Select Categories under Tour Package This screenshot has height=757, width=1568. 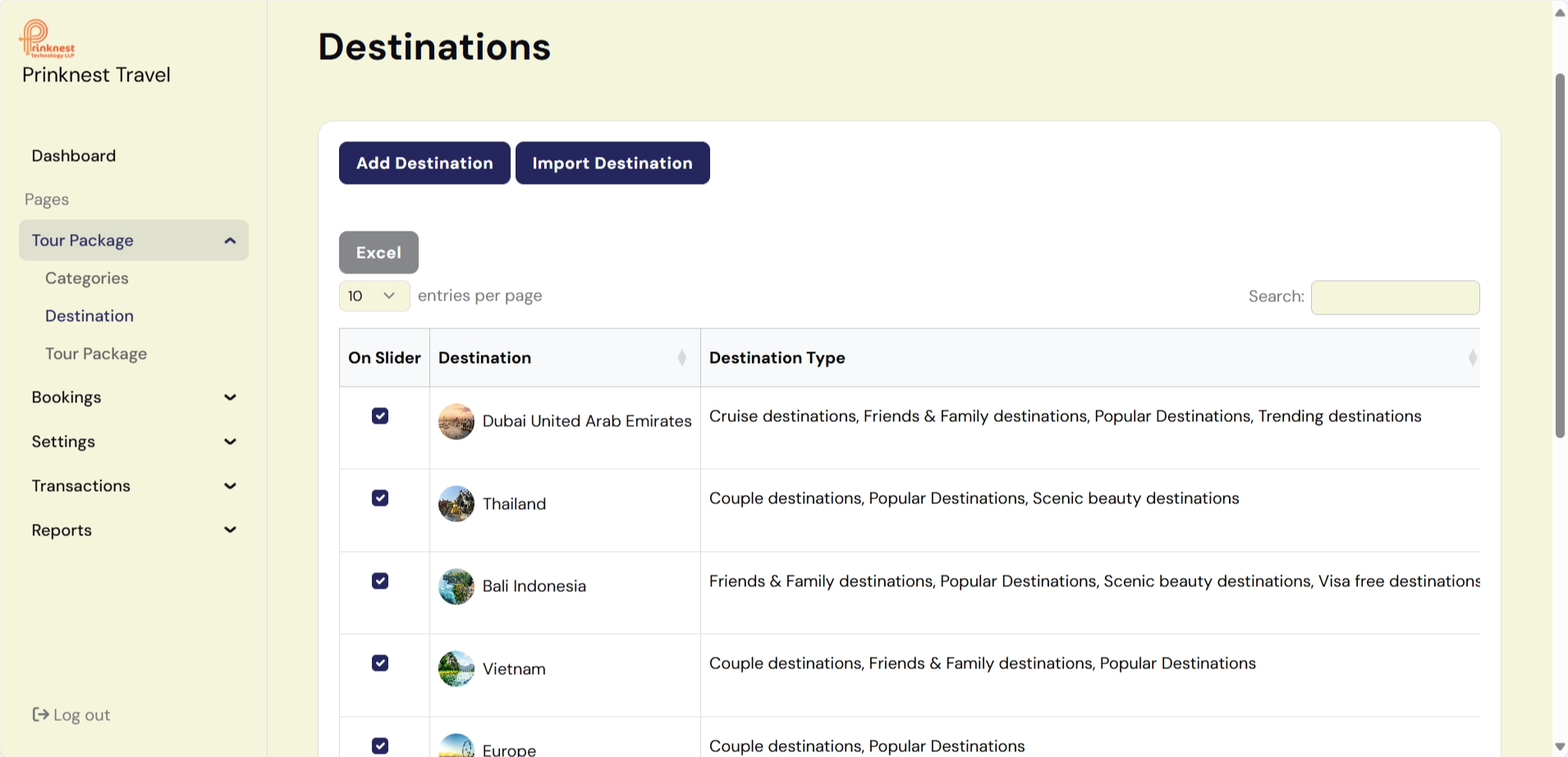87,278
